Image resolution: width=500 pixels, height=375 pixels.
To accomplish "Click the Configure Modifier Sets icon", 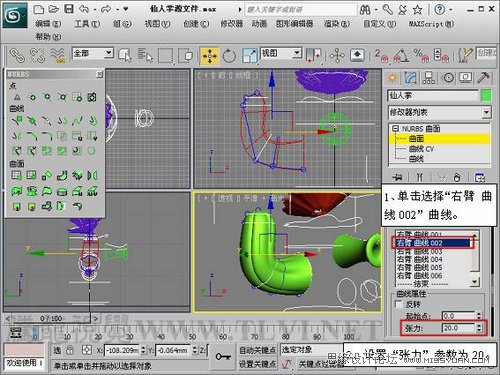I will tap(480, 178).
